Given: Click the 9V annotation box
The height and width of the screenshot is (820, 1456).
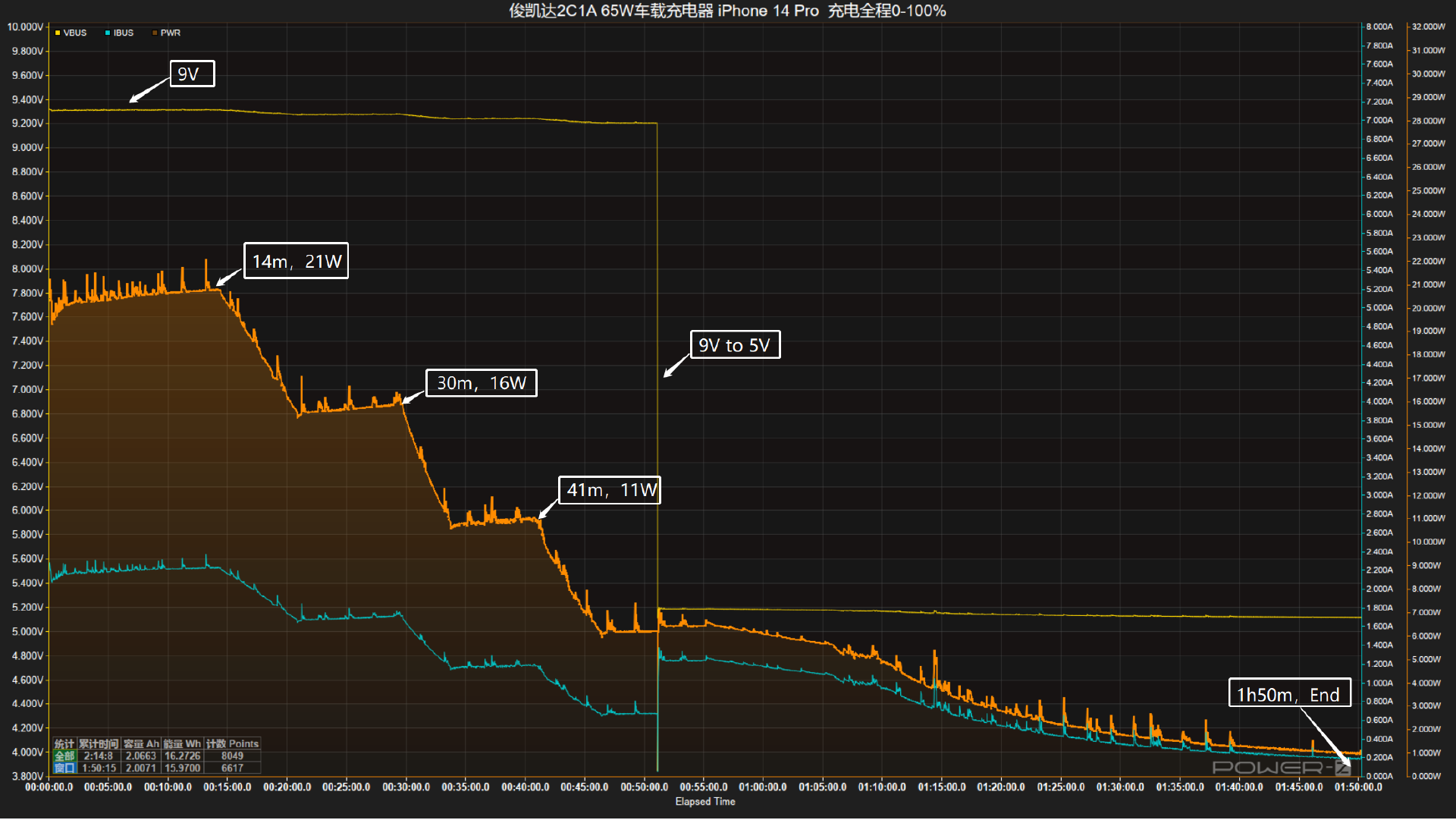Looking at the screenshot, I should tap(192, 74).
